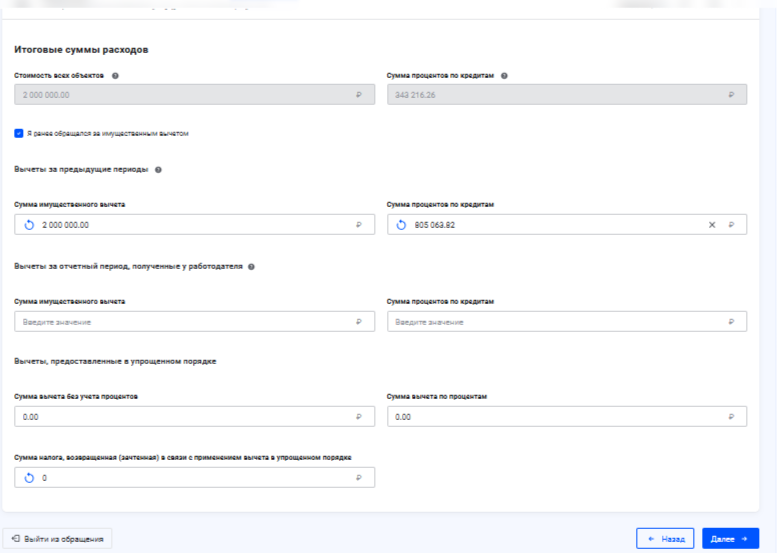Reset the 2 000 000.00 property deduction value icon
777x553 pixels.
point(29,225)
